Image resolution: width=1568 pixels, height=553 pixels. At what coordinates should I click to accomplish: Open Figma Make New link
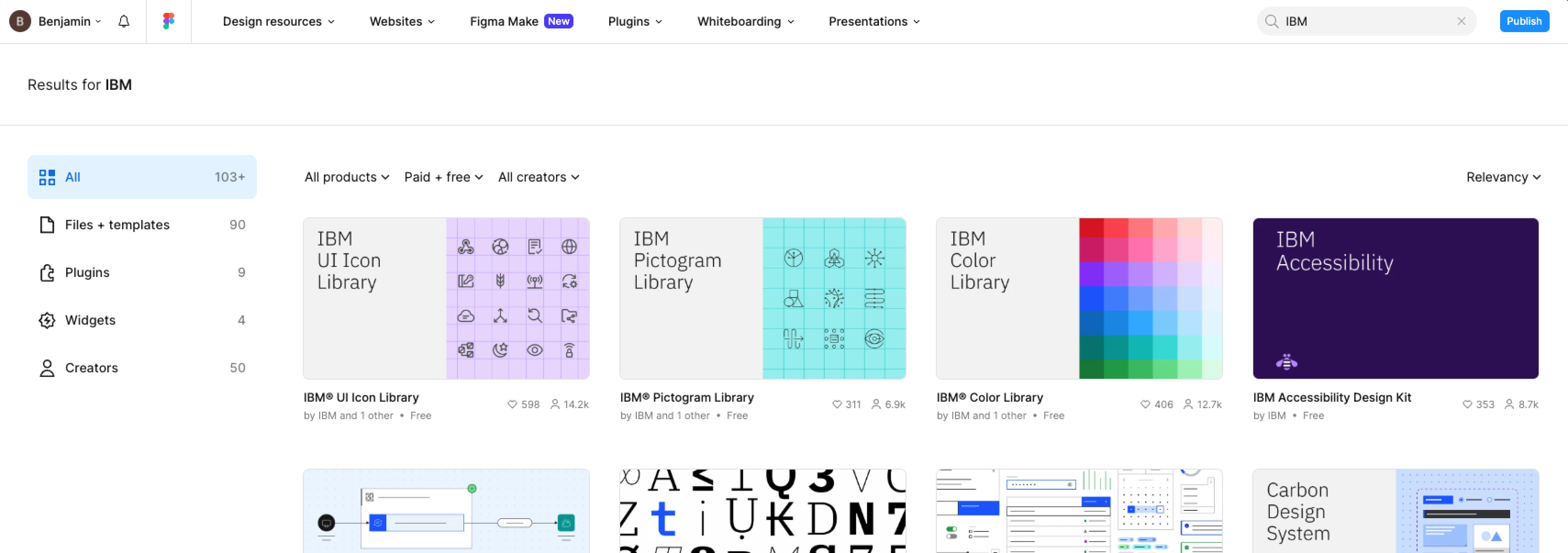click(521, 21)
